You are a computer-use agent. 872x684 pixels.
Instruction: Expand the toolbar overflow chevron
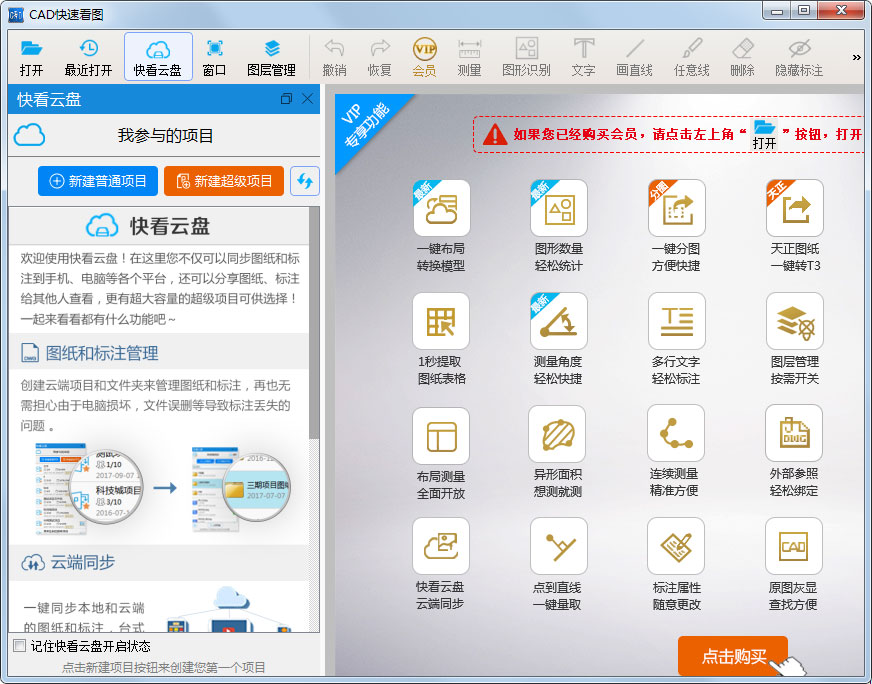click(x=856, y=57)
